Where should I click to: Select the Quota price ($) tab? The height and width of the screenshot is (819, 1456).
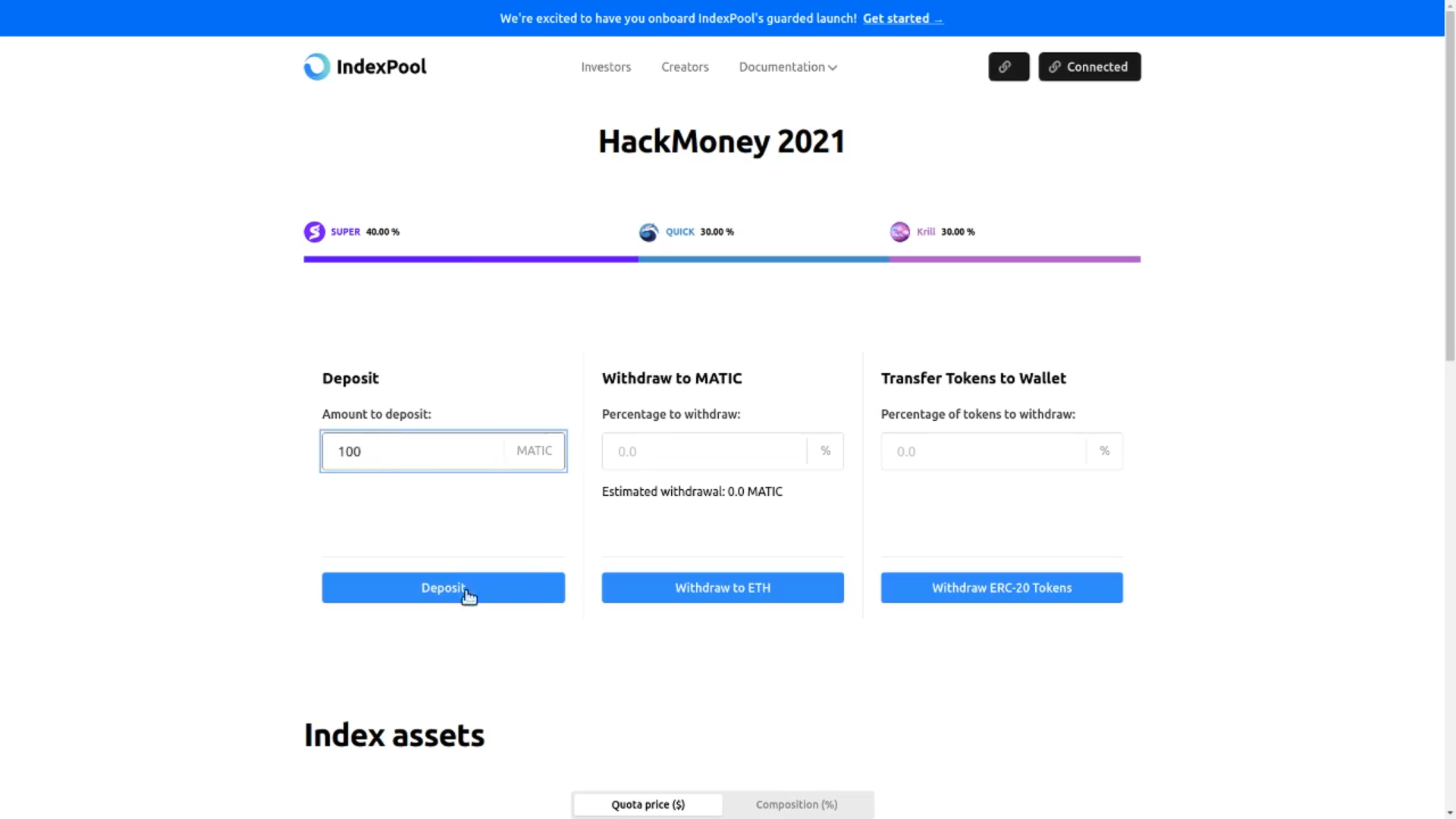tap(647, 804)
